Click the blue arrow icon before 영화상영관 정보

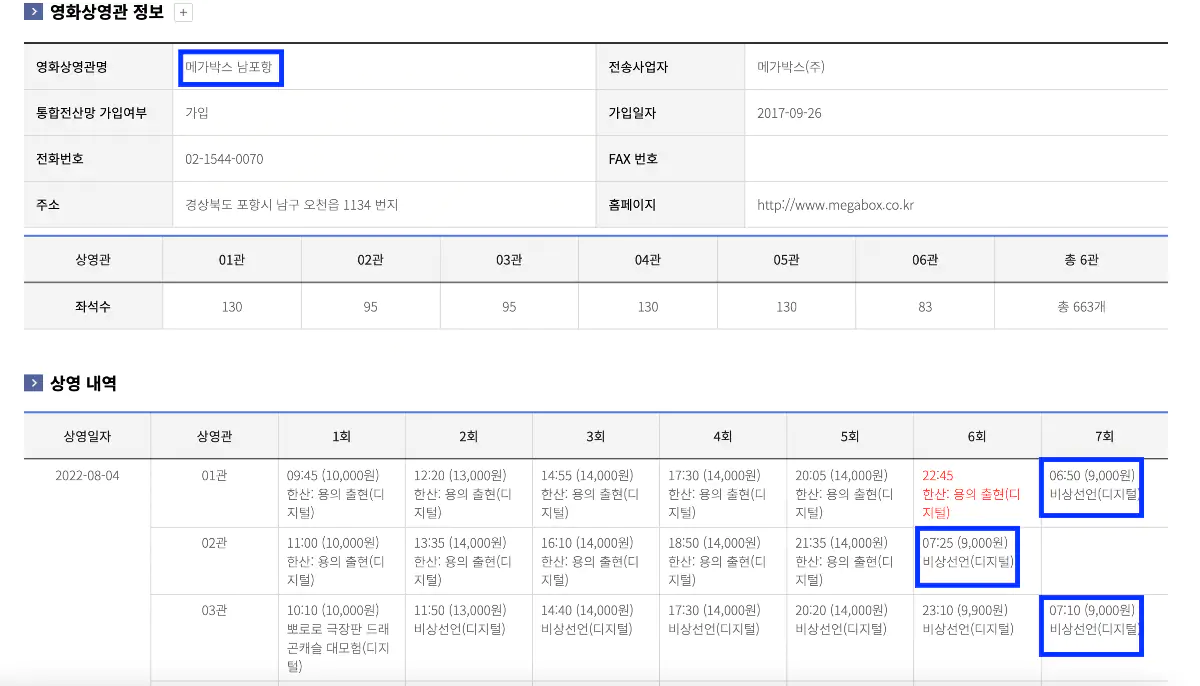pos(31,12)
